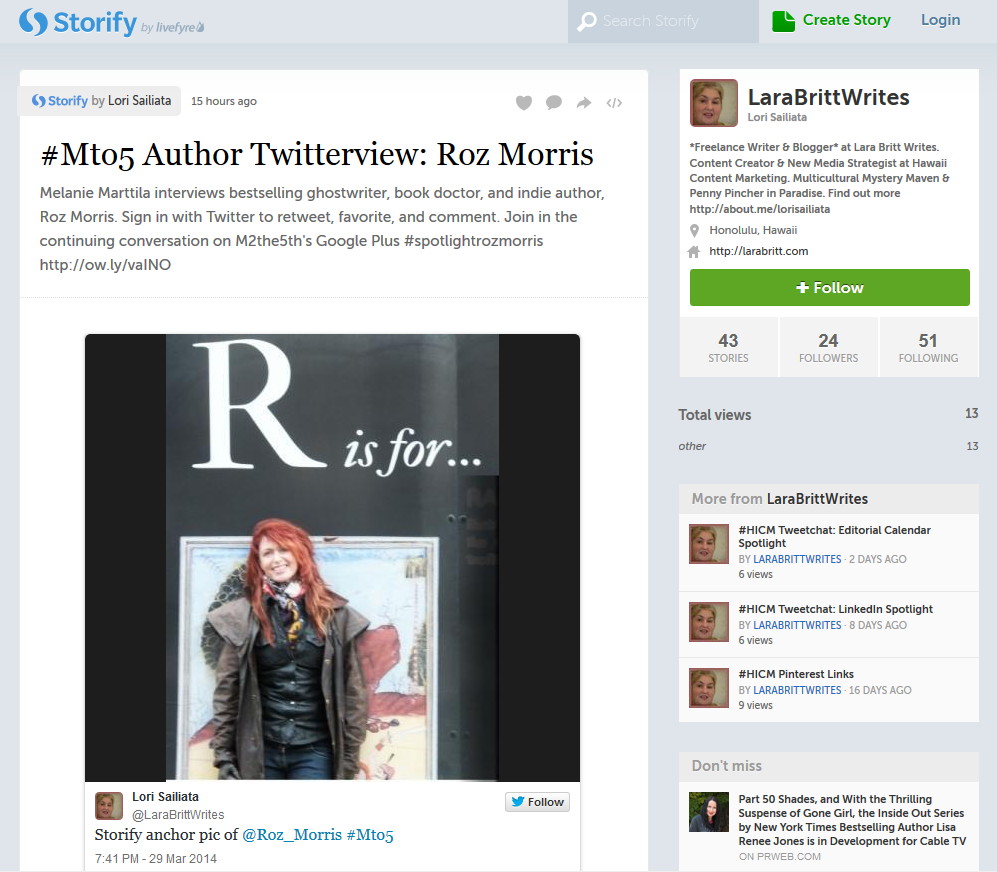This screenshot has height=872, width=997.
Task: Open comments via speech bubble icon
Action: point(554,102)
